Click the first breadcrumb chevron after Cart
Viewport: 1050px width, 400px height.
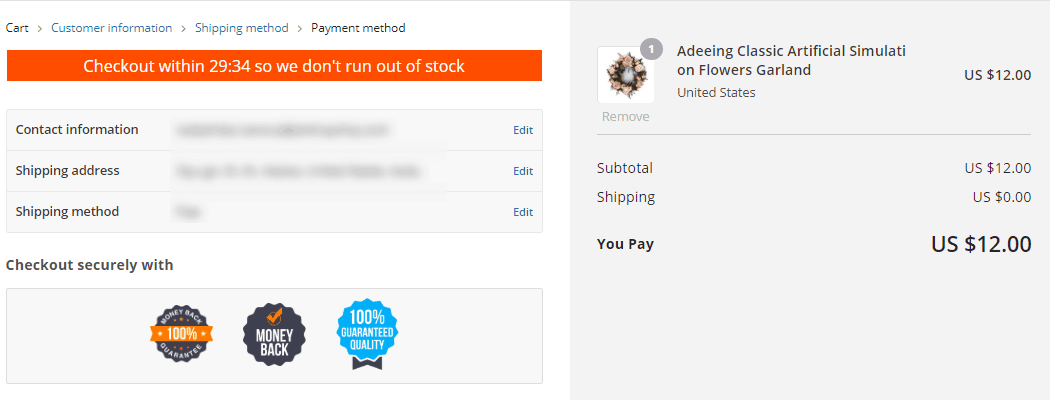(40, 28)
